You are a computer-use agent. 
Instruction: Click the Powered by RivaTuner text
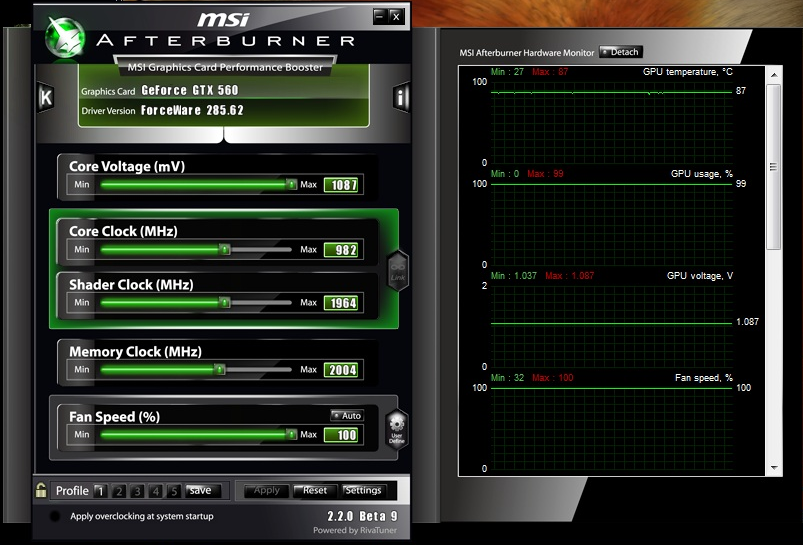click(355, 531)
